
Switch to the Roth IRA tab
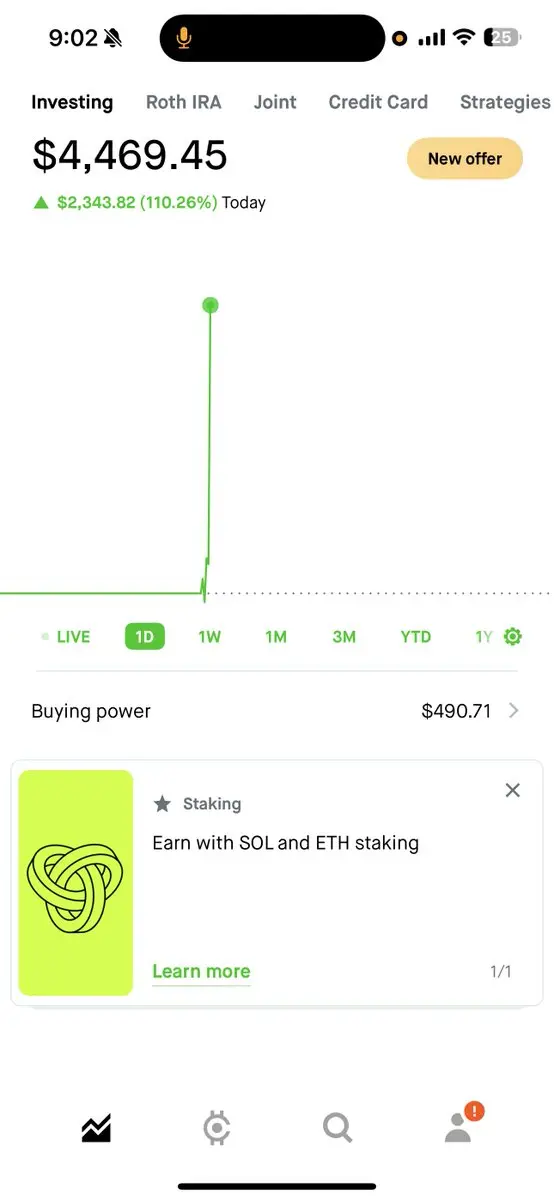(184, 102)
